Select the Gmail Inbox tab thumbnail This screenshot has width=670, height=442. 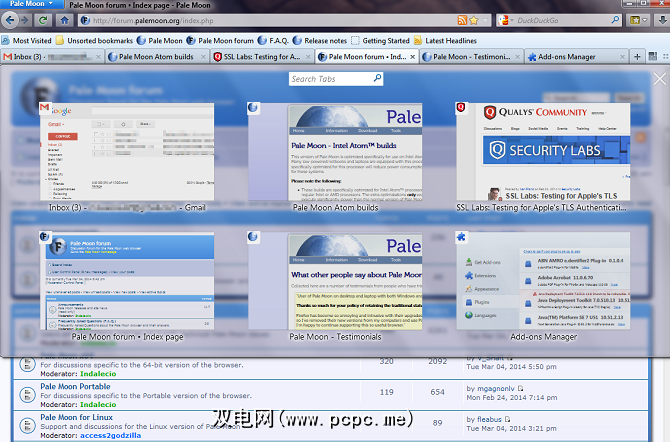point(127,151)
